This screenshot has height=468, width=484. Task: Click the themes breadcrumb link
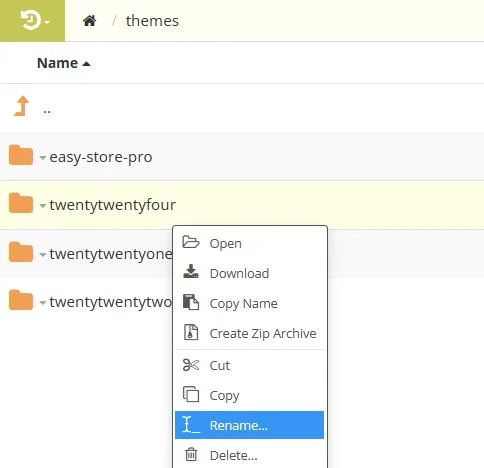152,21
